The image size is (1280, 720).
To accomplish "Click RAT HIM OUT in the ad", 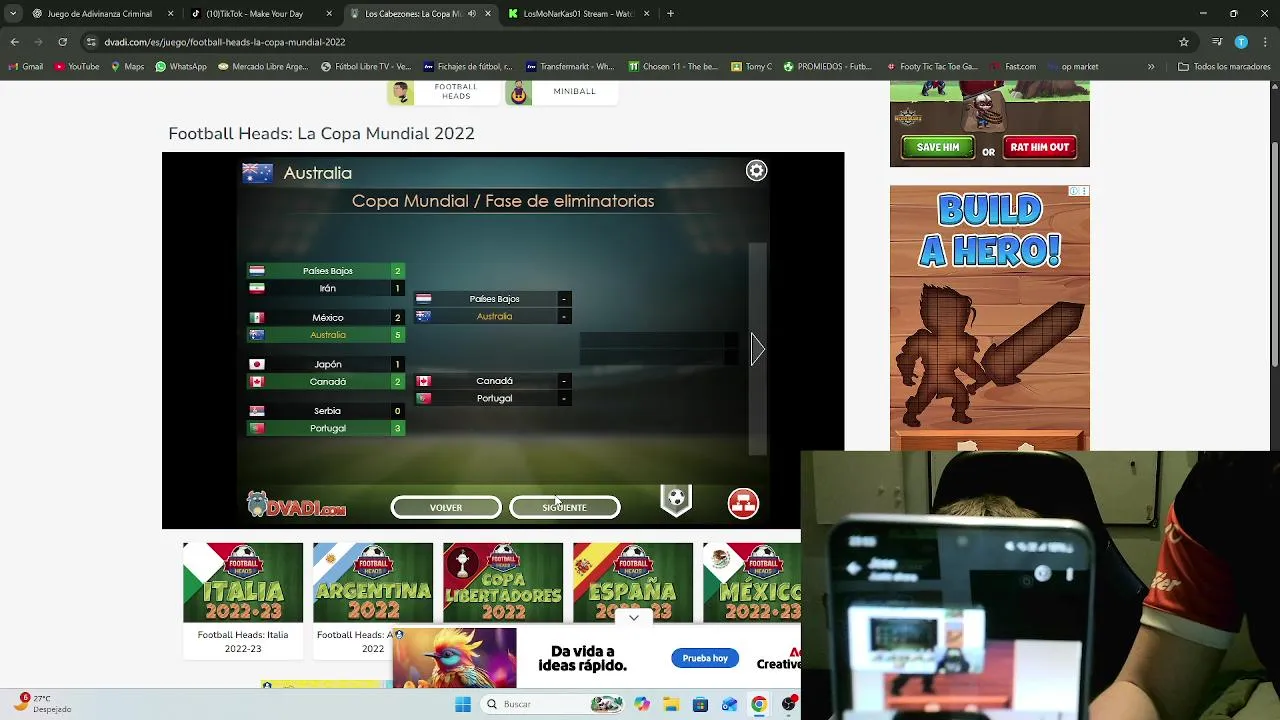I will pos(1040,148).
